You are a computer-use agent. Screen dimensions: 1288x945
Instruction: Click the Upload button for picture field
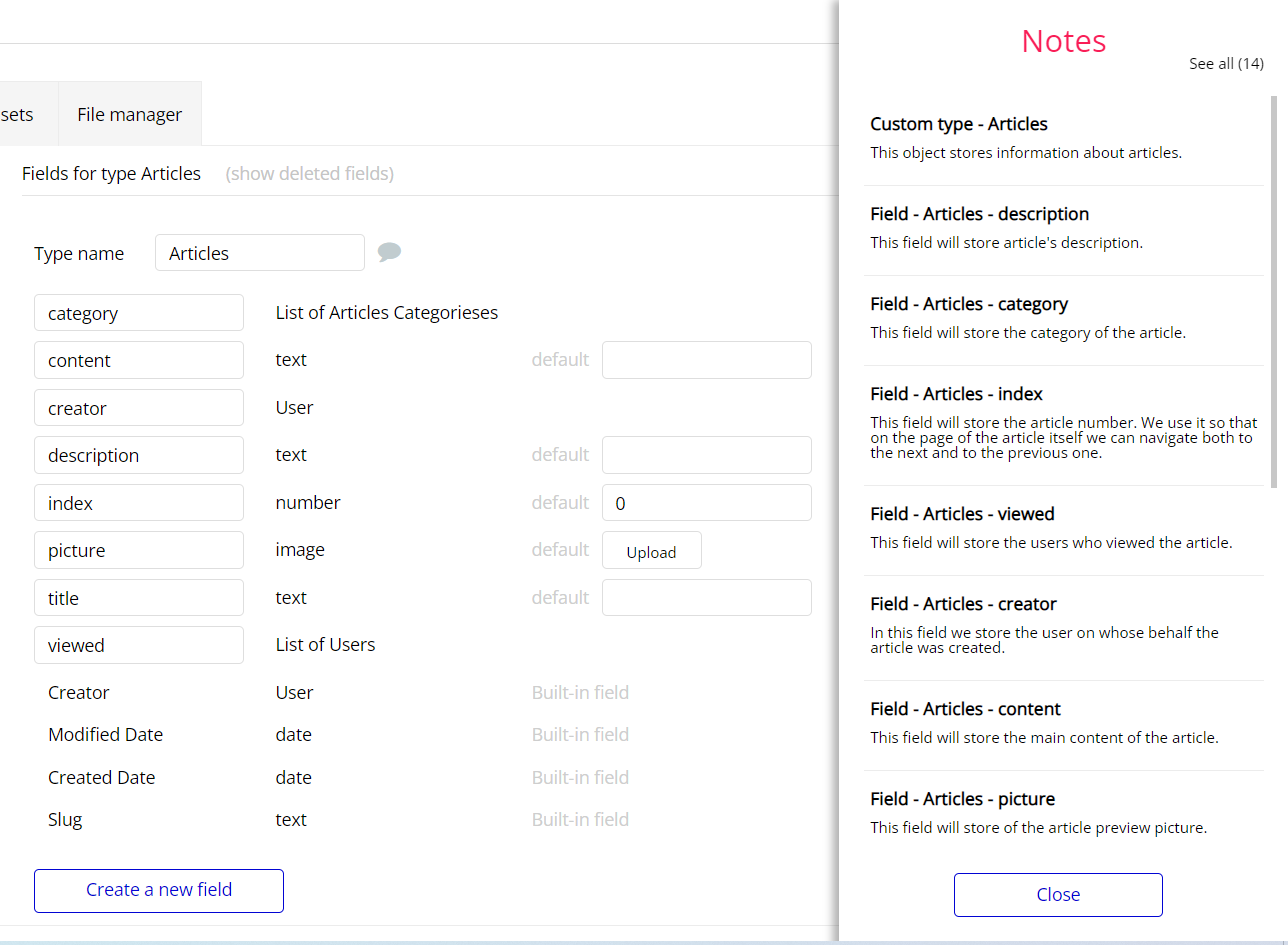(x=651, y=551)
